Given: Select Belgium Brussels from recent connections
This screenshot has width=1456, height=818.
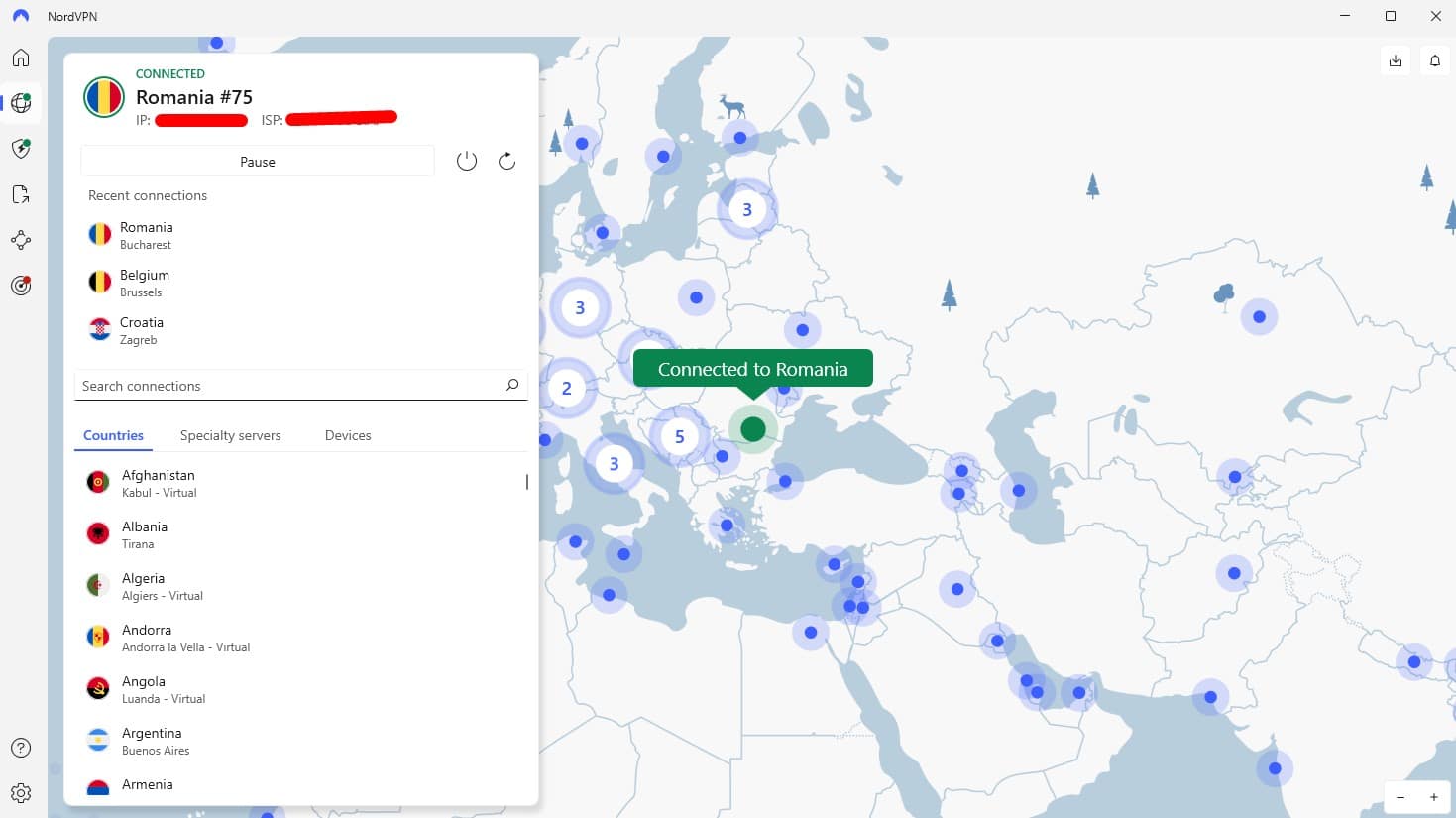Looking at the screenshot, I should click(145, 283).
